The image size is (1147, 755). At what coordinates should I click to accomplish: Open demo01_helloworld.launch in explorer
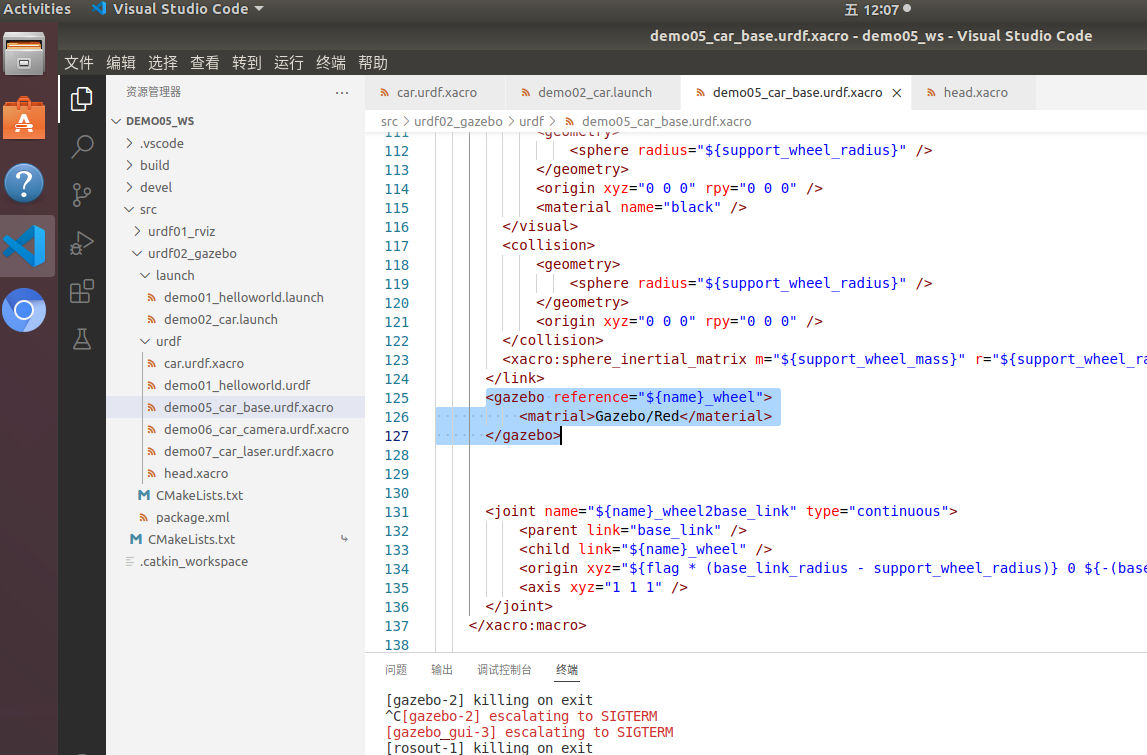(244, 298)
